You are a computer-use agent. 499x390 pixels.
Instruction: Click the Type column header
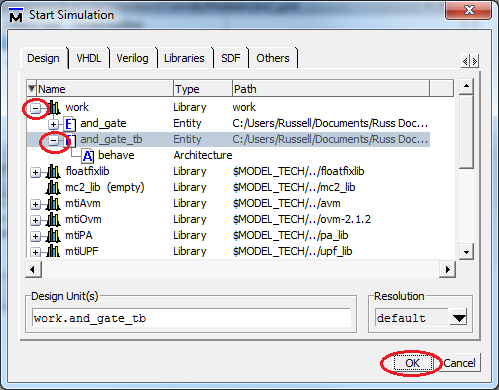[203, 89]
